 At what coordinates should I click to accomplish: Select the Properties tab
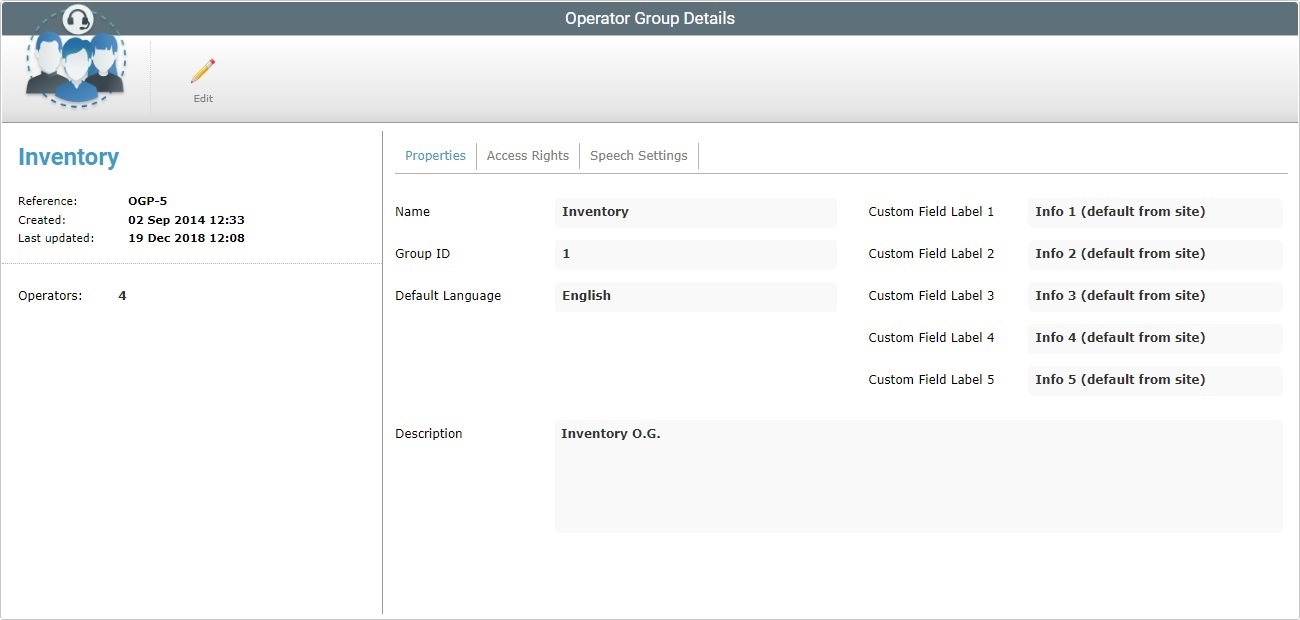435,155
